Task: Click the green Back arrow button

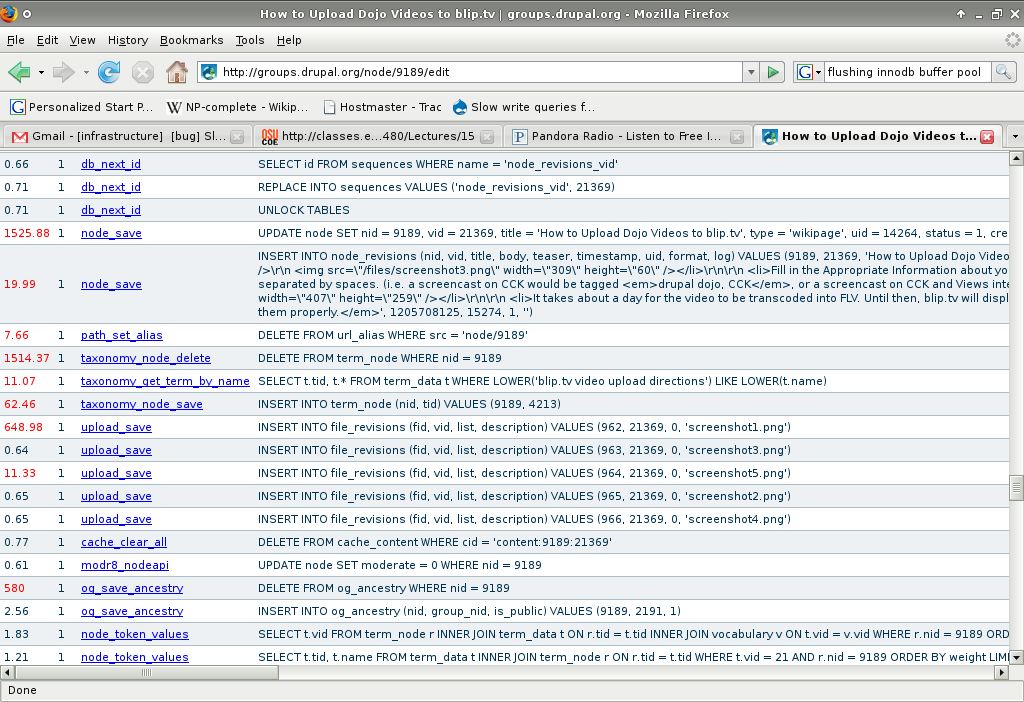Action: (19, 72)
